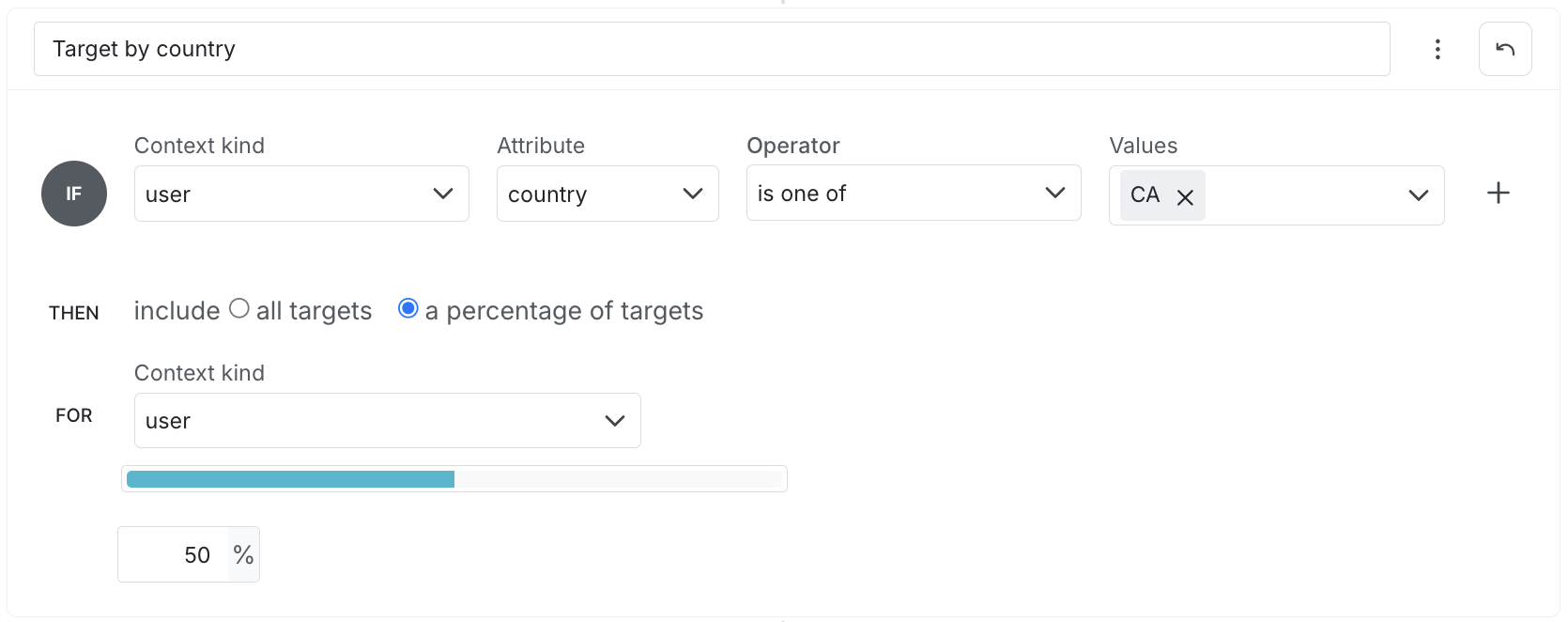
Task: Click the CA value chip
Action: [1145, 195]
